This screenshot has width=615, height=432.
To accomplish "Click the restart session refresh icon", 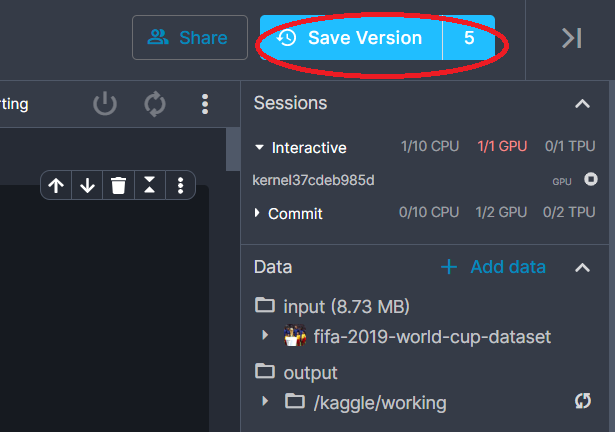I will [x=155, y=104].
